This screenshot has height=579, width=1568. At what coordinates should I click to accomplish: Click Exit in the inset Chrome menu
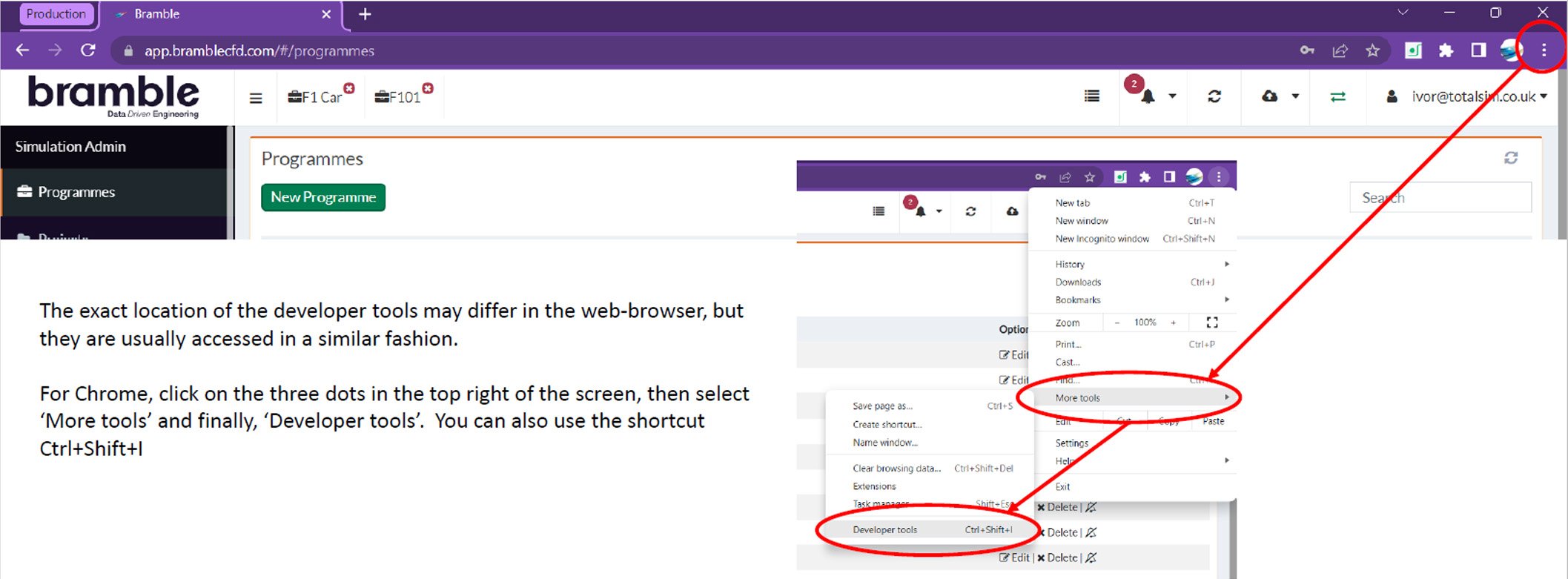click(x=1132, y=486)
